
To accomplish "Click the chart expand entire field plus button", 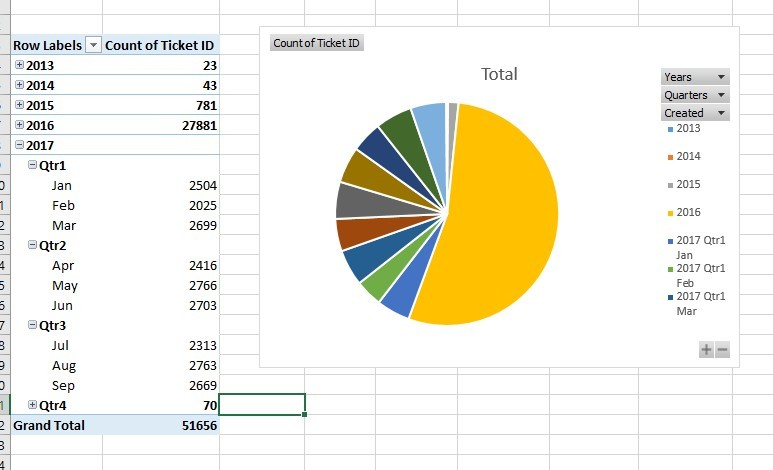I will click(x=706, y=350).
